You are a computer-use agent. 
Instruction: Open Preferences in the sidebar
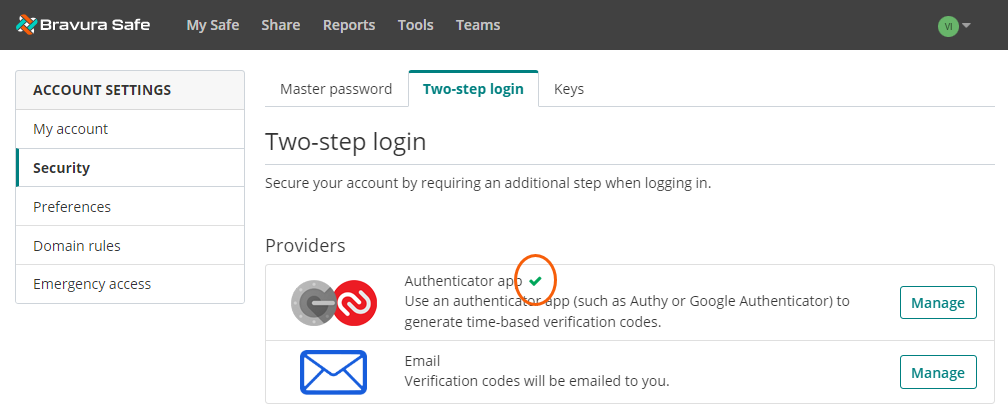click(130, 207)
